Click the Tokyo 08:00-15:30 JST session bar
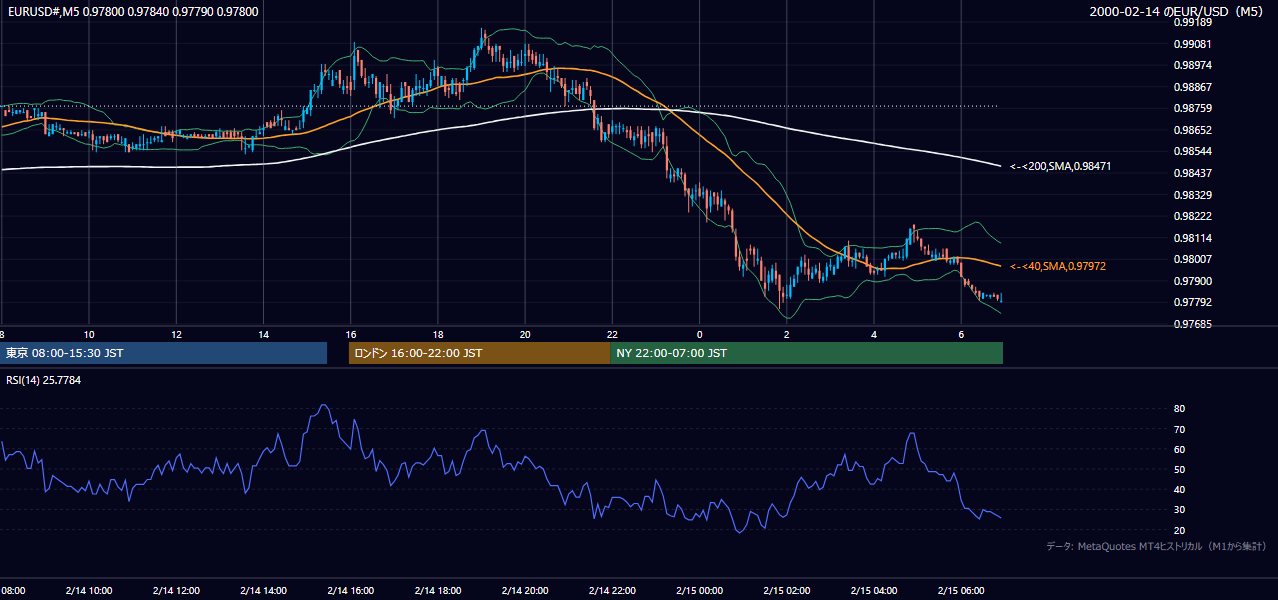Viewport: 1278px width, 600px height. [163, 353]
